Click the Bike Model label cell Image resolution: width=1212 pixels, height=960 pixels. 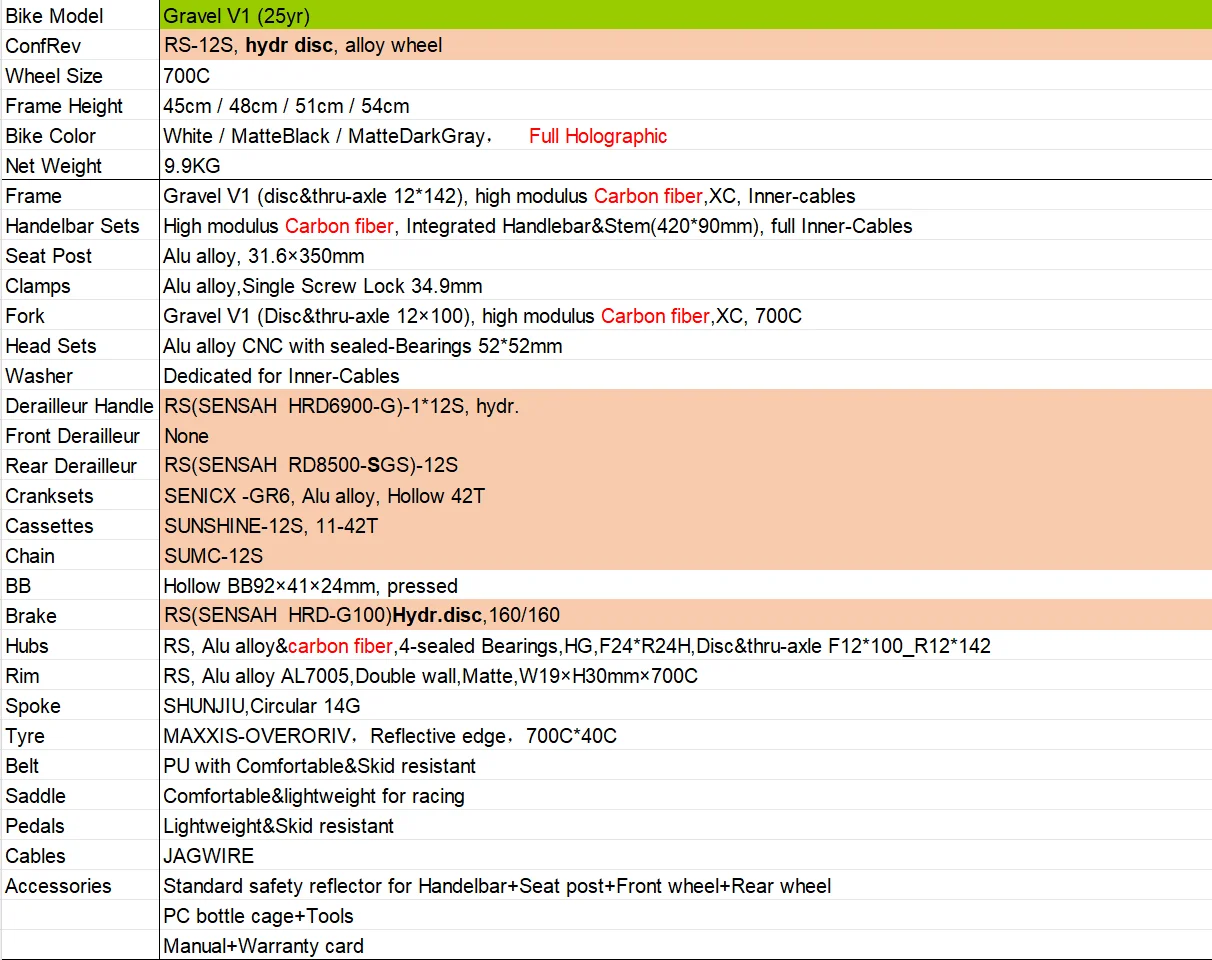point(79,15)
